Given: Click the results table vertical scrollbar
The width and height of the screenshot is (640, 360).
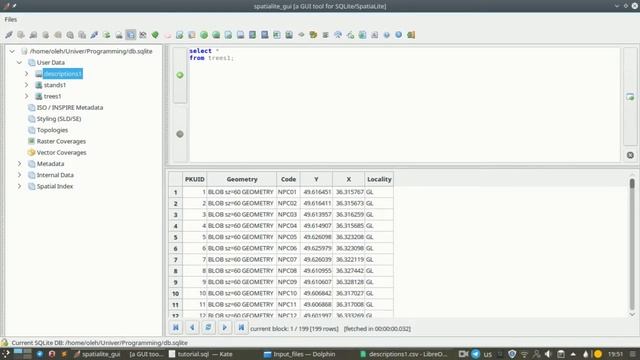Looking at the screenshot, I should 632,244.
